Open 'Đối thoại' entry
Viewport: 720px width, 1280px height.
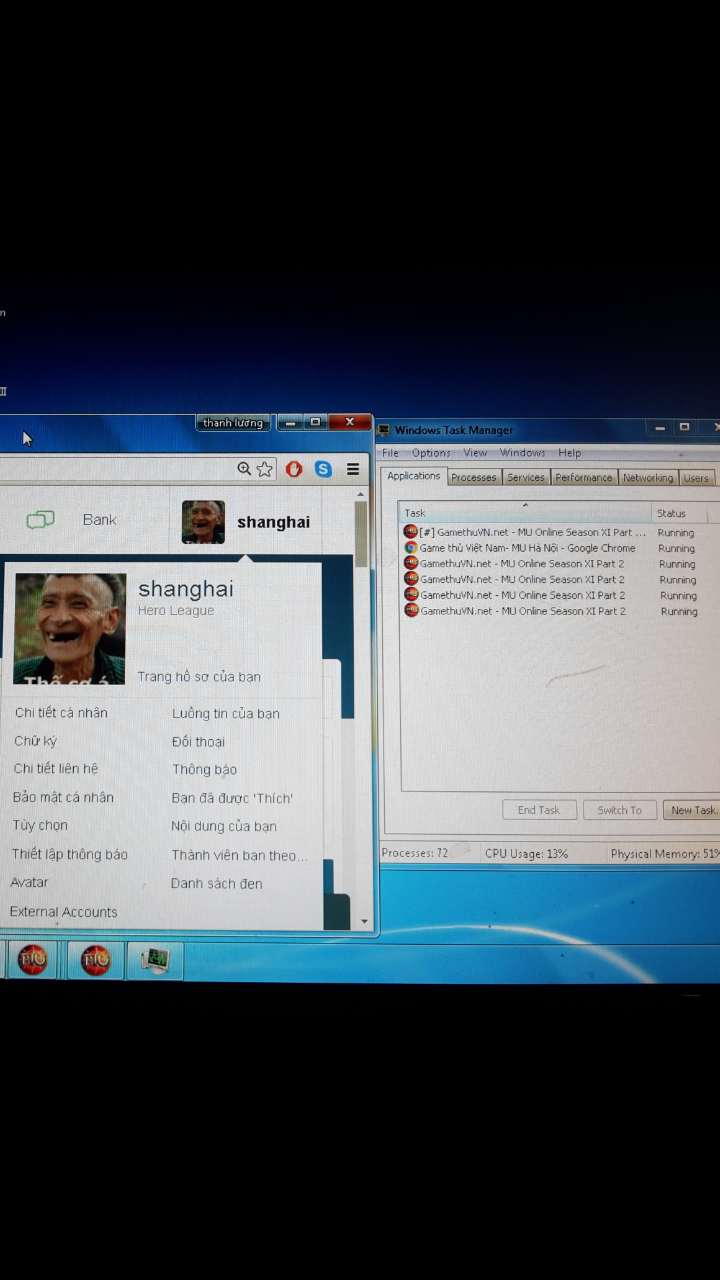pos(198,742)
